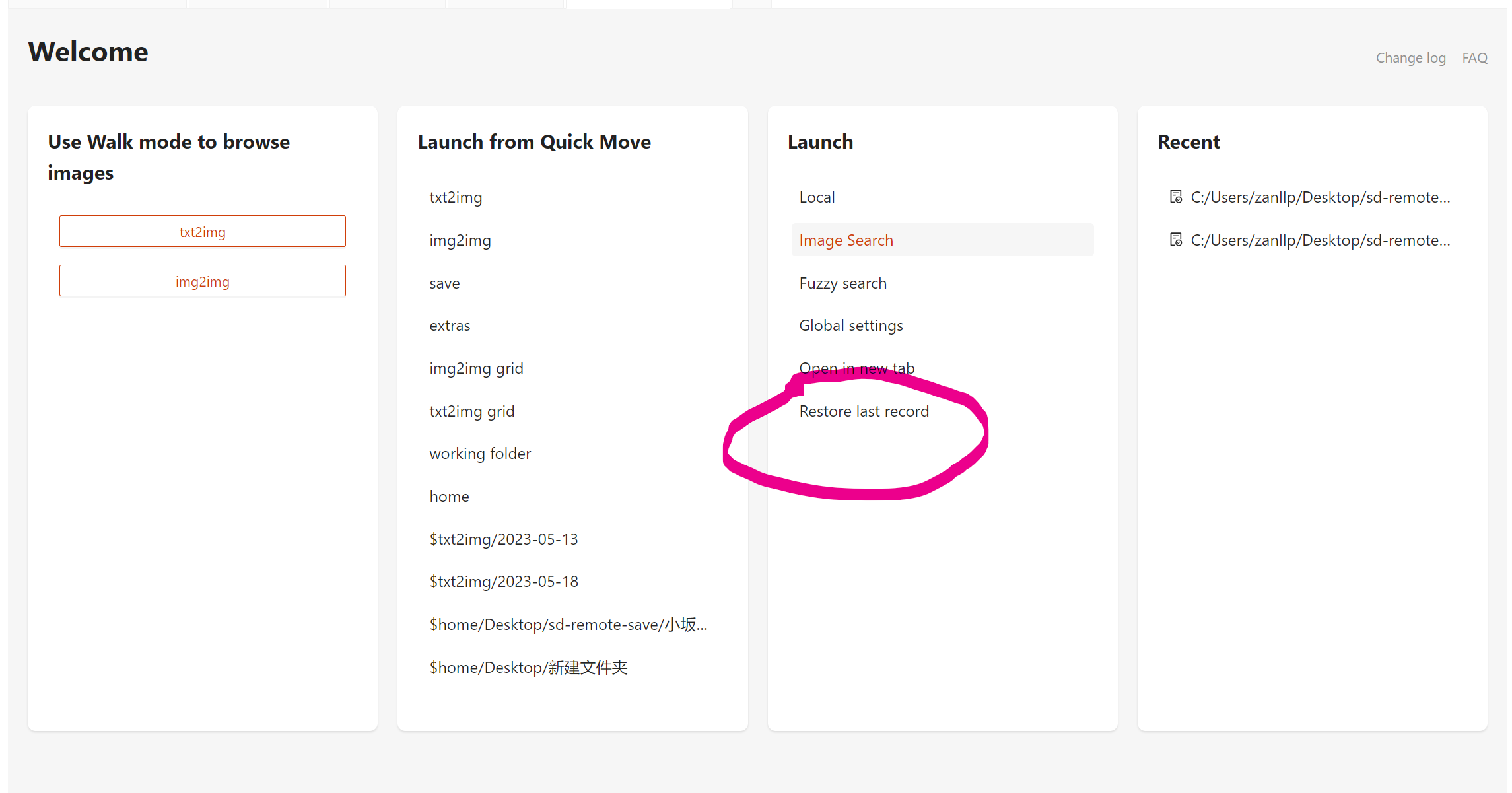The width and height of the screenshot is (1512, 793).
Task: Open img2img grid quick move entry
Action: 476,368
